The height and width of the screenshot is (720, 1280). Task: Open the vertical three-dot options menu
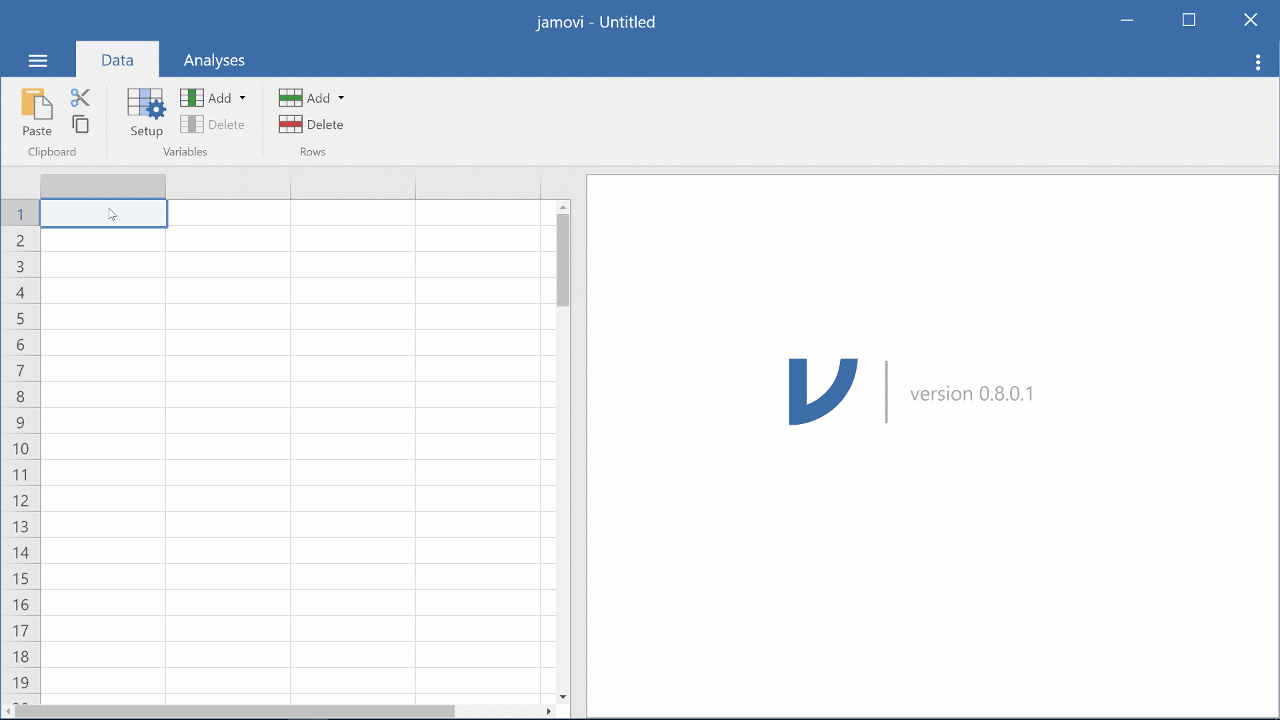1258,62
